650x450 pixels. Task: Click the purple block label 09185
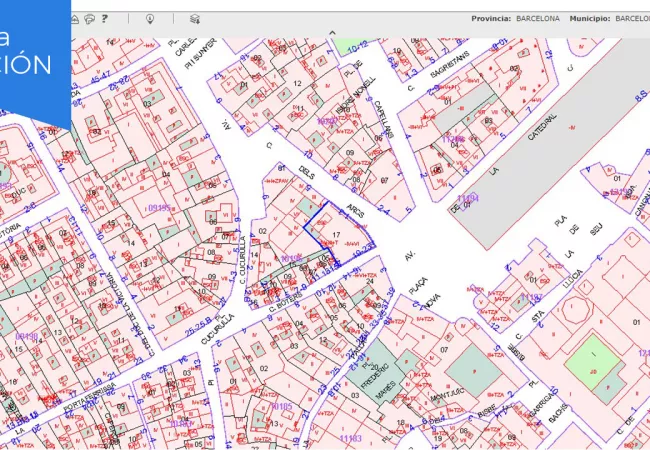tap(159, 208)
